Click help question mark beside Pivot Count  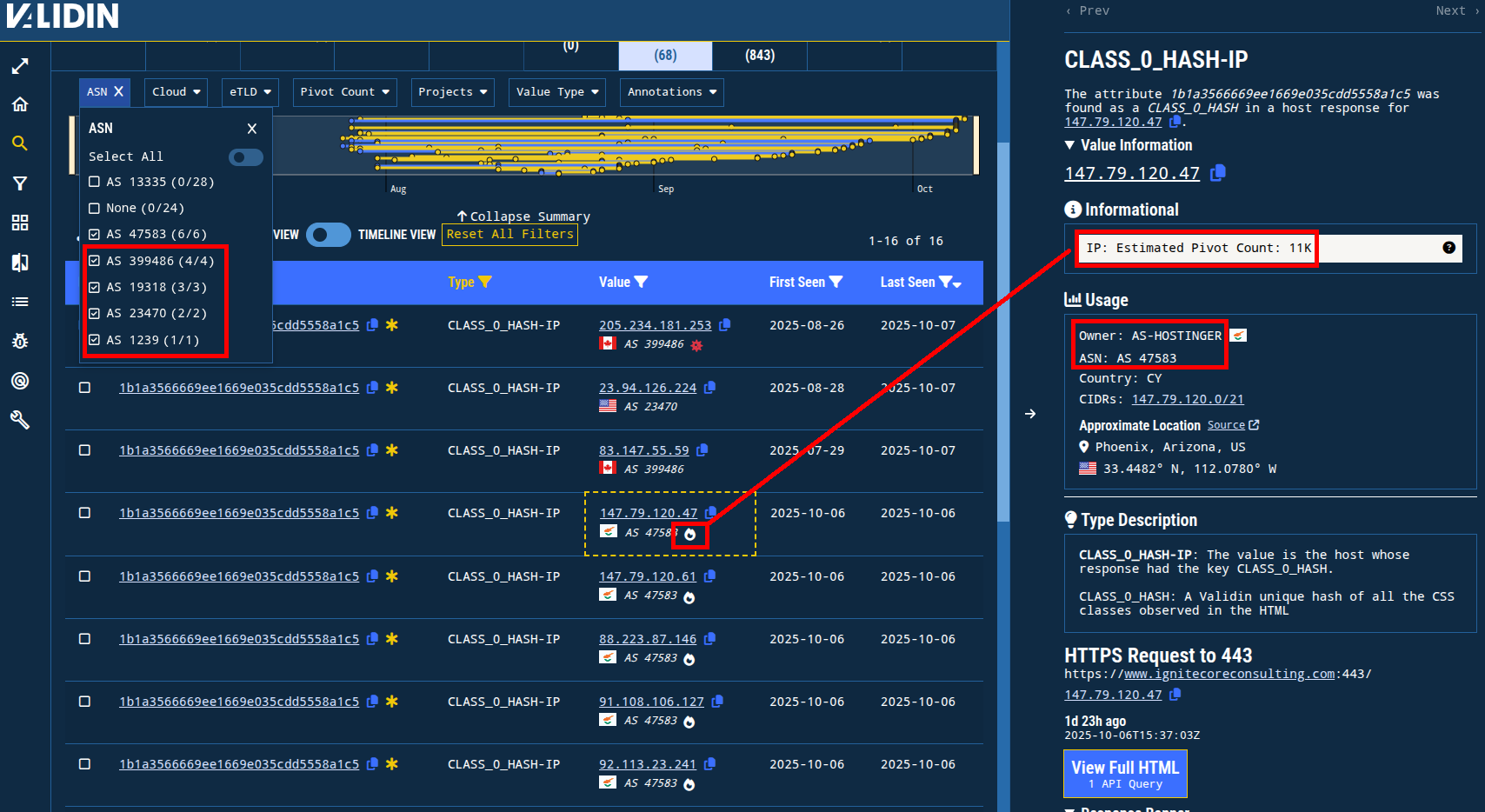1448,248
